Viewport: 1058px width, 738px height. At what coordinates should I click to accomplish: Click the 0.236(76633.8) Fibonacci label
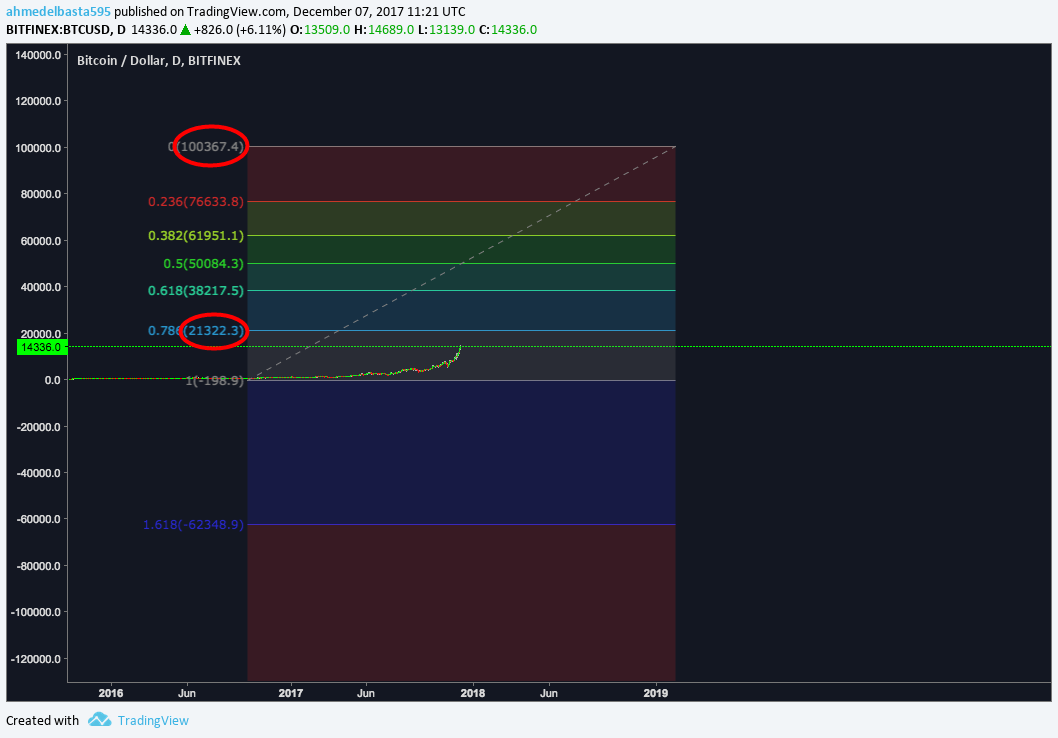pyautogui.click(x=196, y=202)
